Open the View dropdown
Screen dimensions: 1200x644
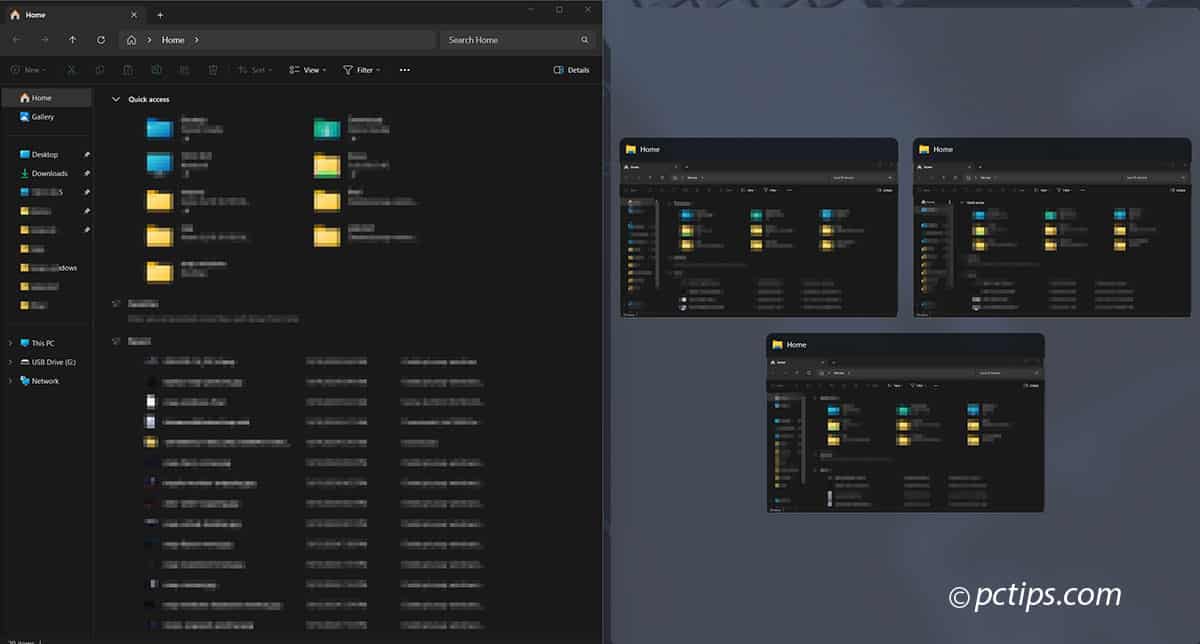pyautogui.click(x=306, y=69)
